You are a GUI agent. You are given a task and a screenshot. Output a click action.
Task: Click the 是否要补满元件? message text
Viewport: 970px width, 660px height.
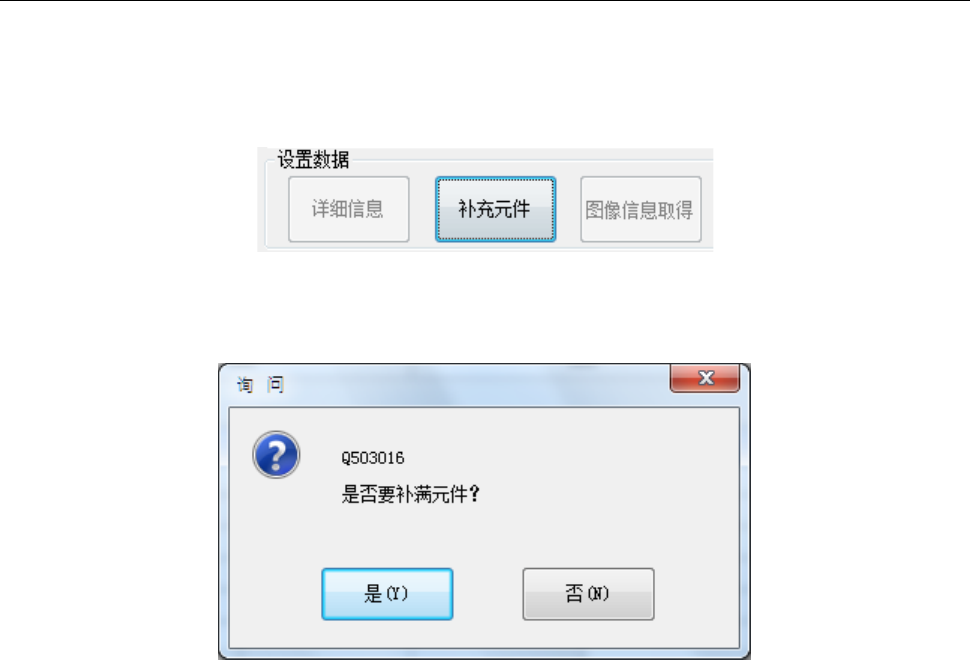[x=410, y=494]
